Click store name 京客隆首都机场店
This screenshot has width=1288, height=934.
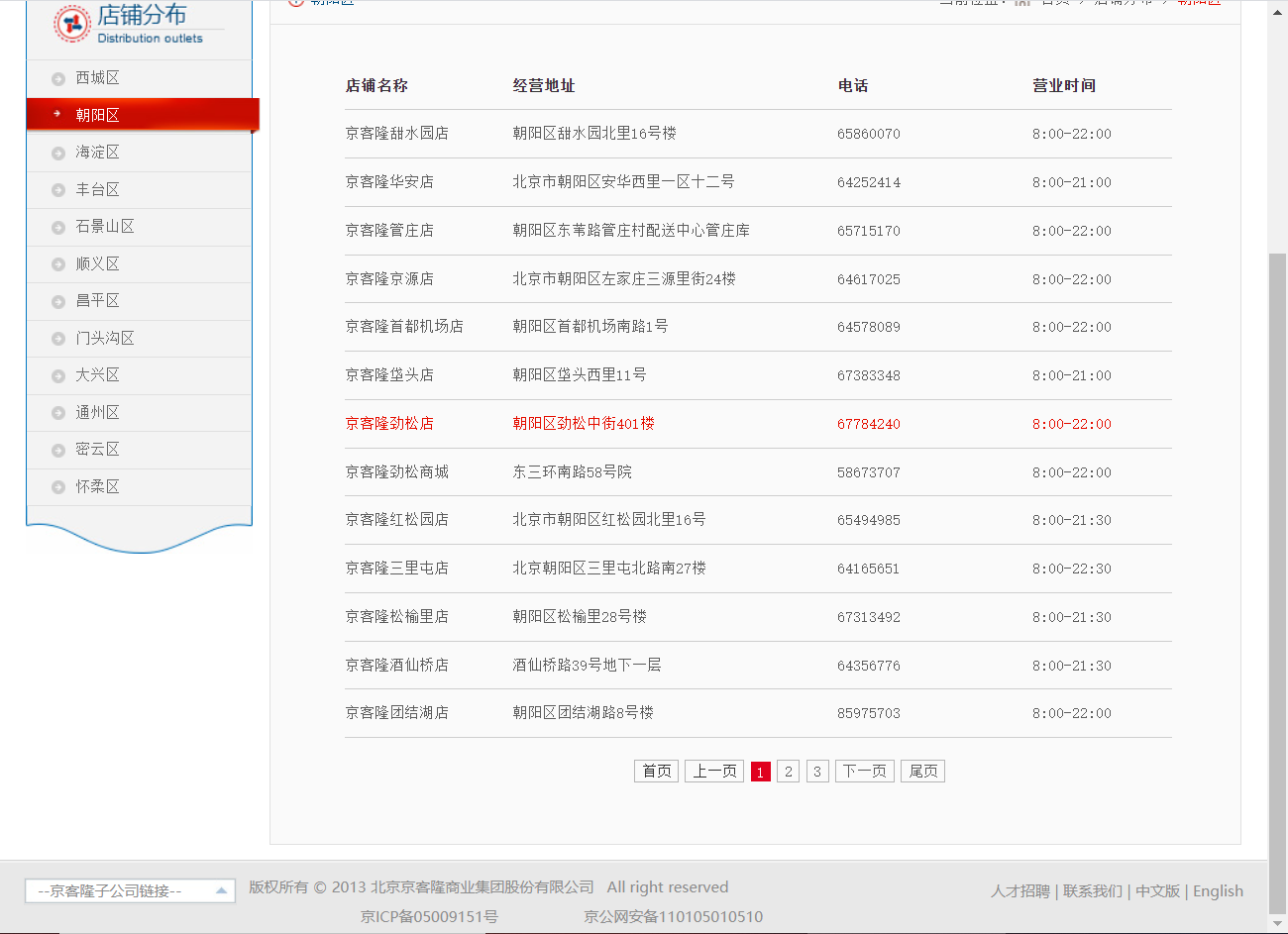point(404,327)
